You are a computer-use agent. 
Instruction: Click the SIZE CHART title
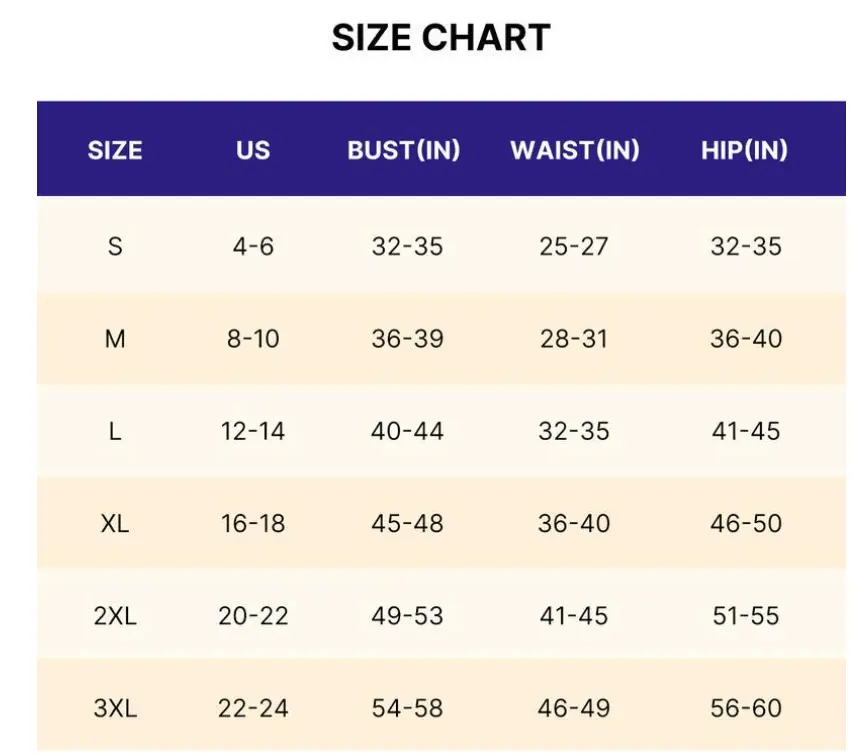[x=441, y=38]
